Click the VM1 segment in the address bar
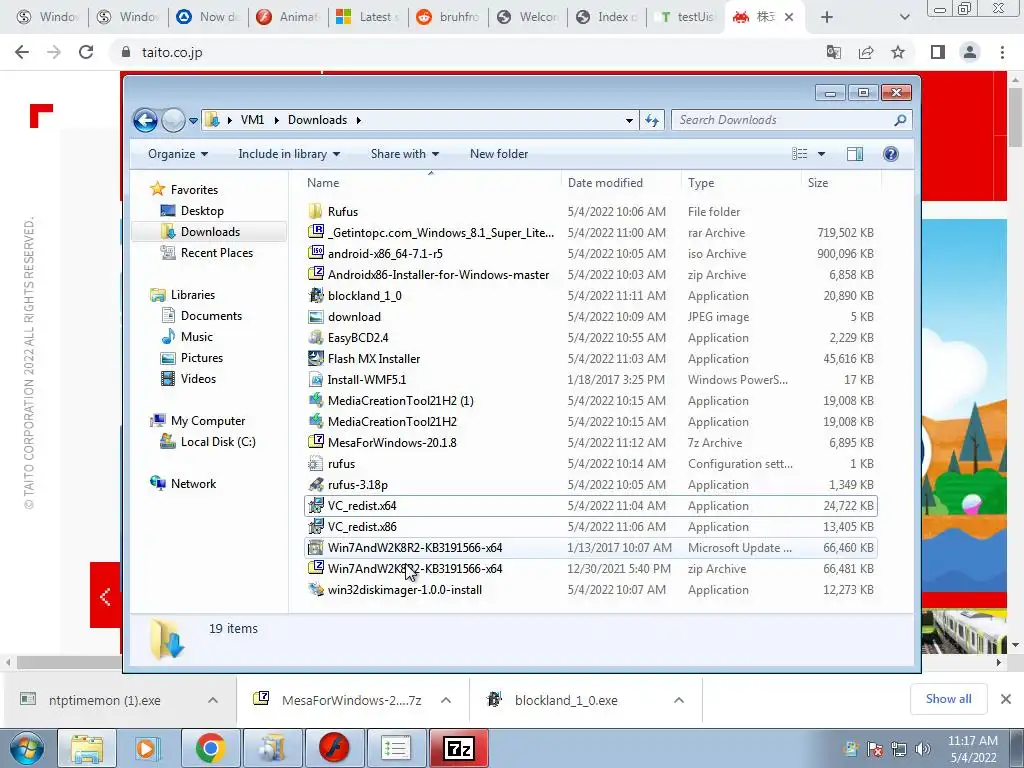Screen dimensions: 1024x768 pos(252,120)
